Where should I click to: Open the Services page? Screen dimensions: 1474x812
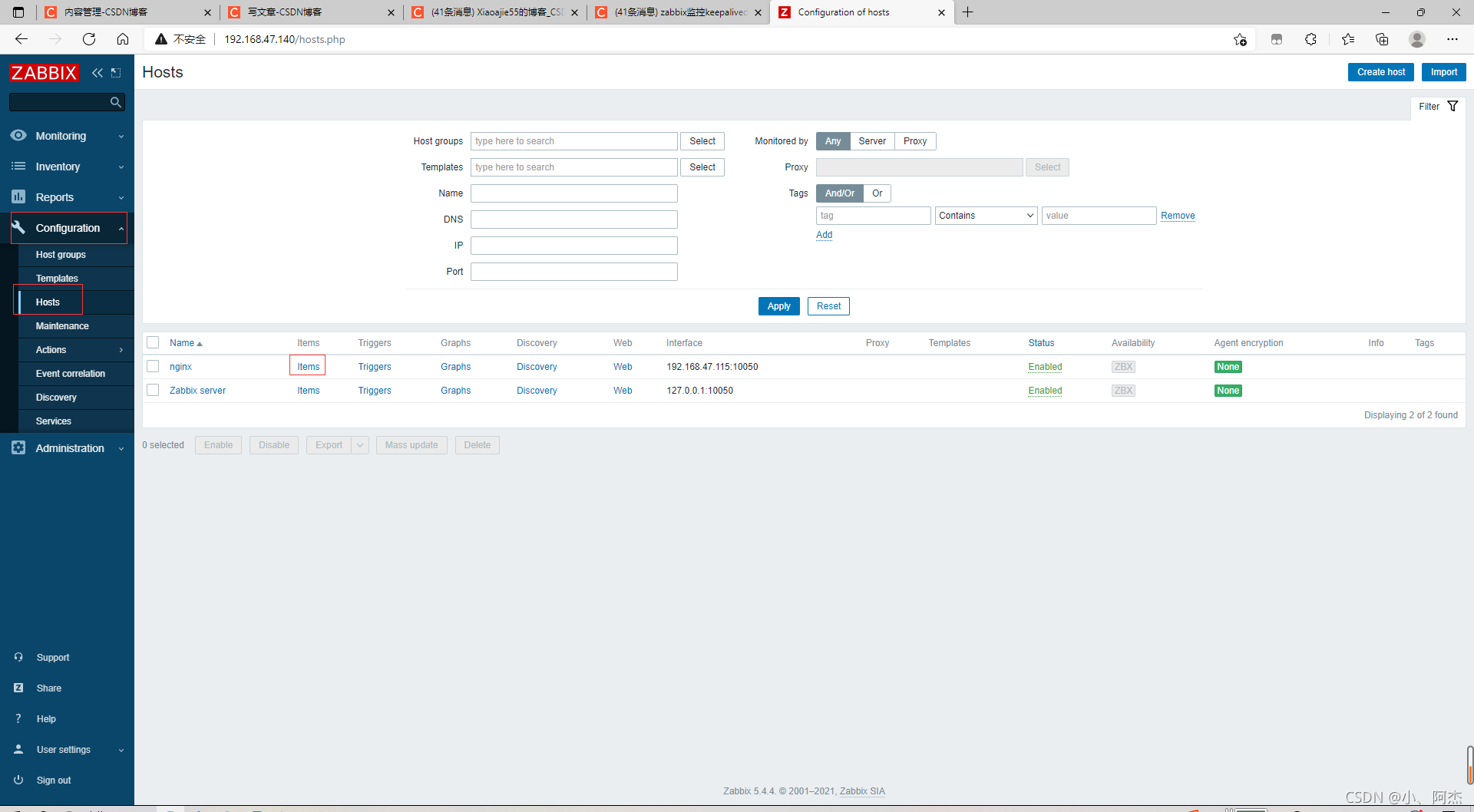(x=54, y=421)
